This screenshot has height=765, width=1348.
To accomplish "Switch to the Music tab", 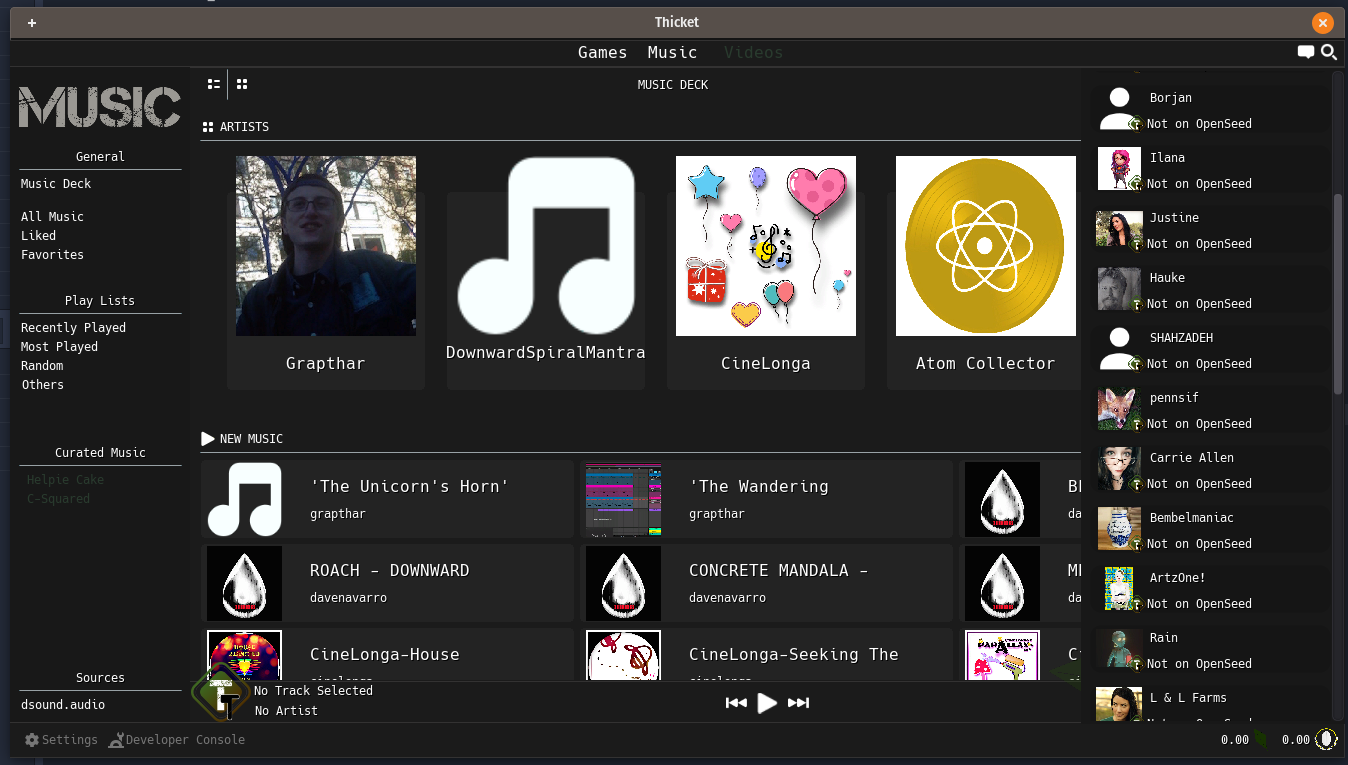I will [672, 52].
